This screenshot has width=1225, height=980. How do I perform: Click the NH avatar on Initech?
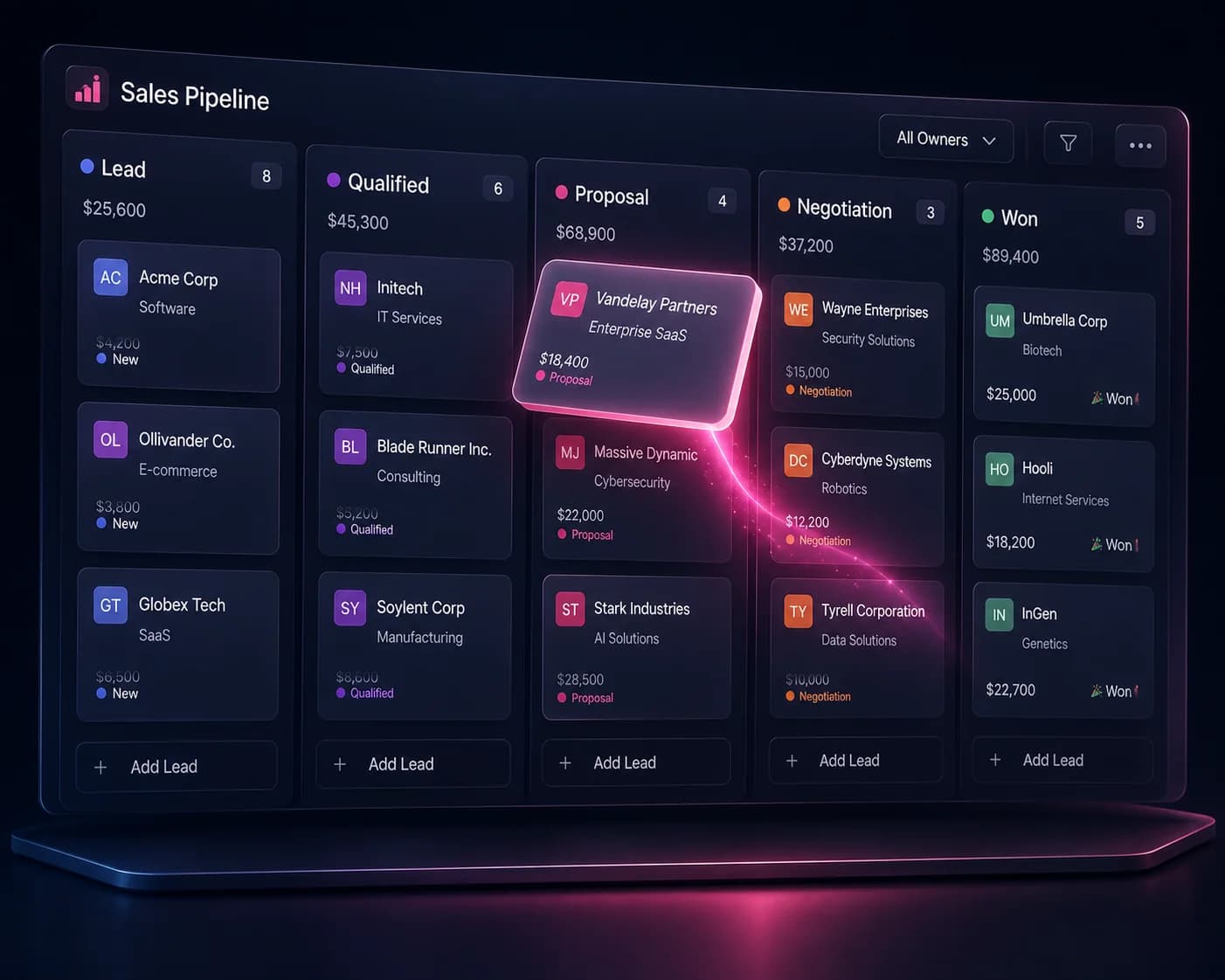[x=350, y=288]
